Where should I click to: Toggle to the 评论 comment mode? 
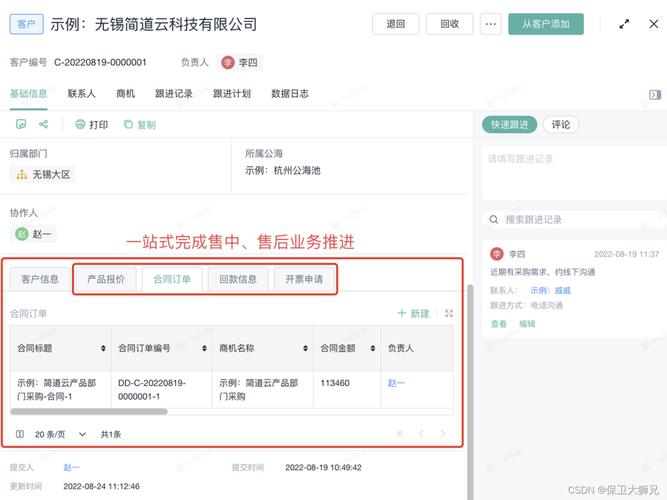[561, 125]
